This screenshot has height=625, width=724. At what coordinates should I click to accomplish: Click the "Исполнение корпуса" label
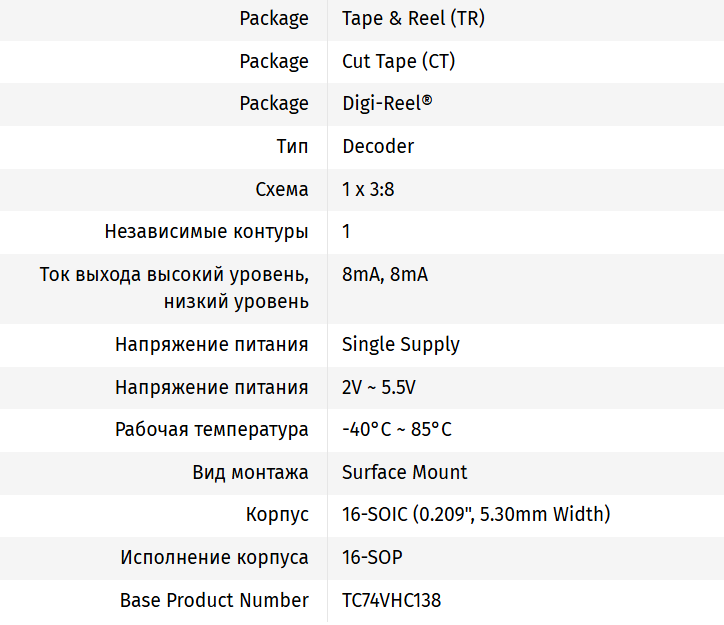coord(214,557)
